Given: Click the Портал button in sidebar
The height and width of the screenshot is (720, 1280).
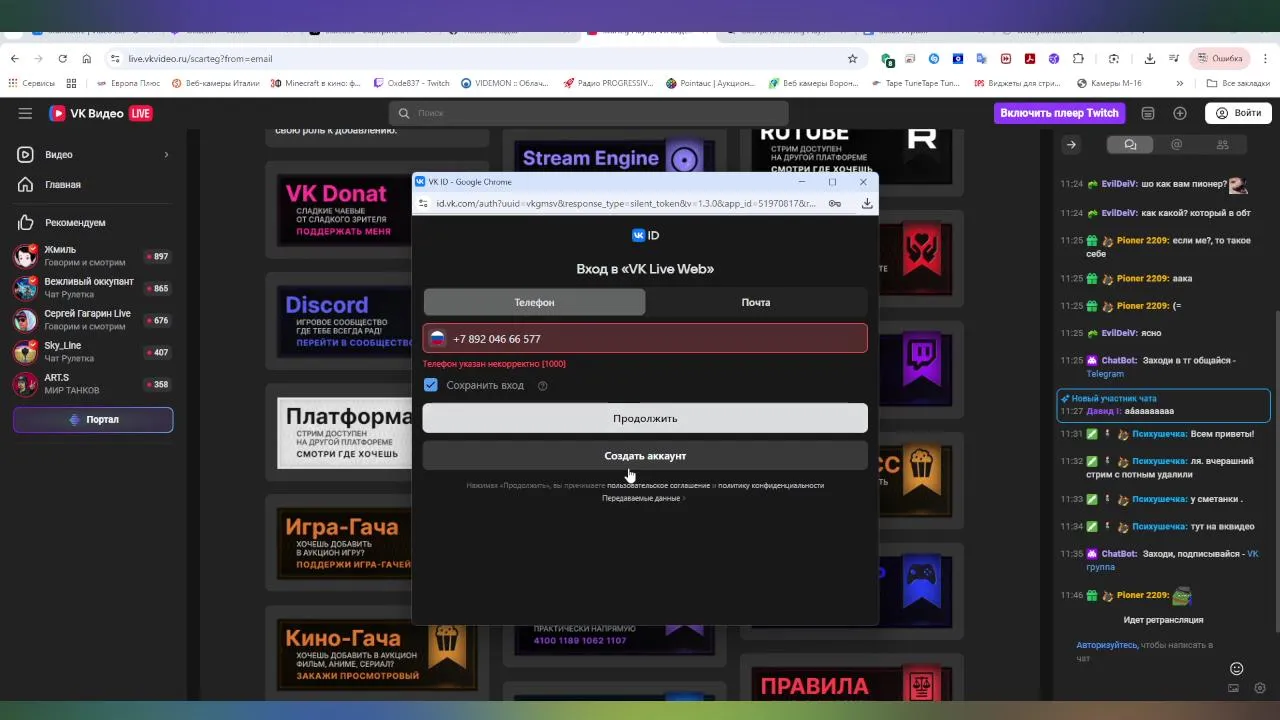Looking at the screenshot, I should pyautogui.click(x=93, y=420).
